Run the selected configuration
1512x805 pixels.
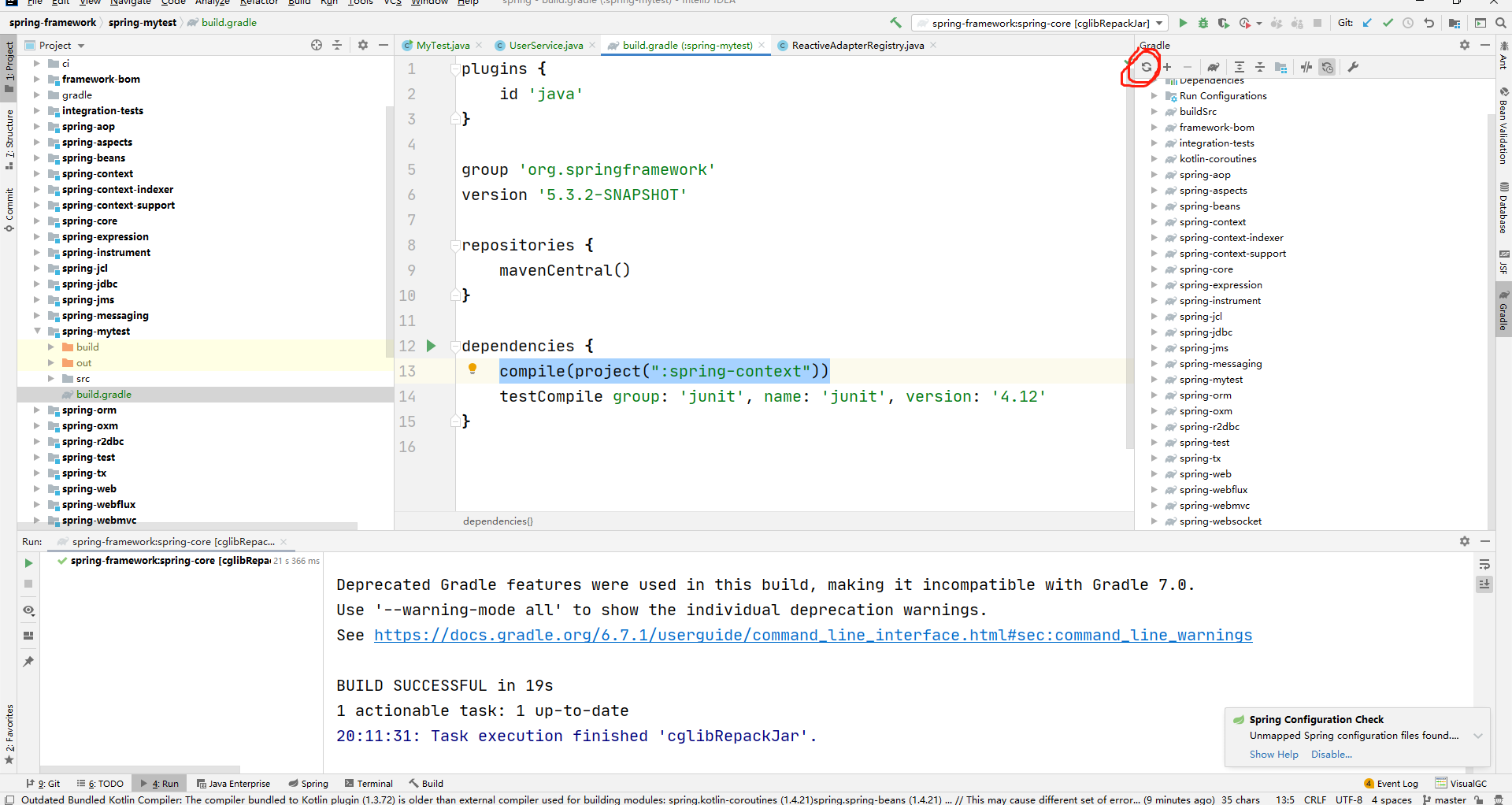click(x=1183, y=23)
